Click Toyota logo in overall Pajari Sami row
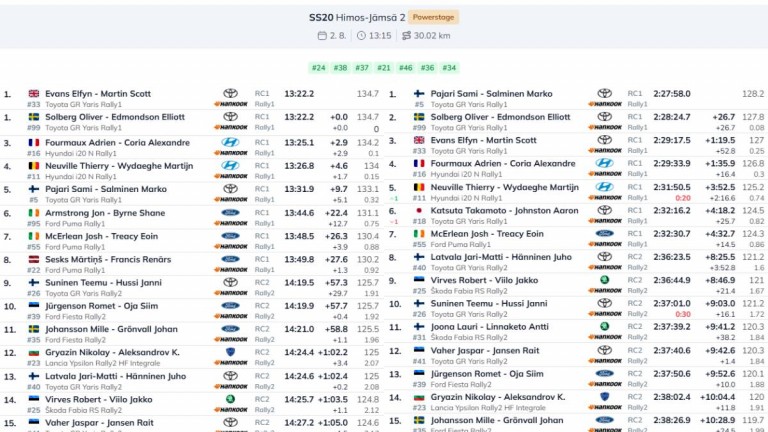This screenshot has height=432, width=768. point(604,93)
